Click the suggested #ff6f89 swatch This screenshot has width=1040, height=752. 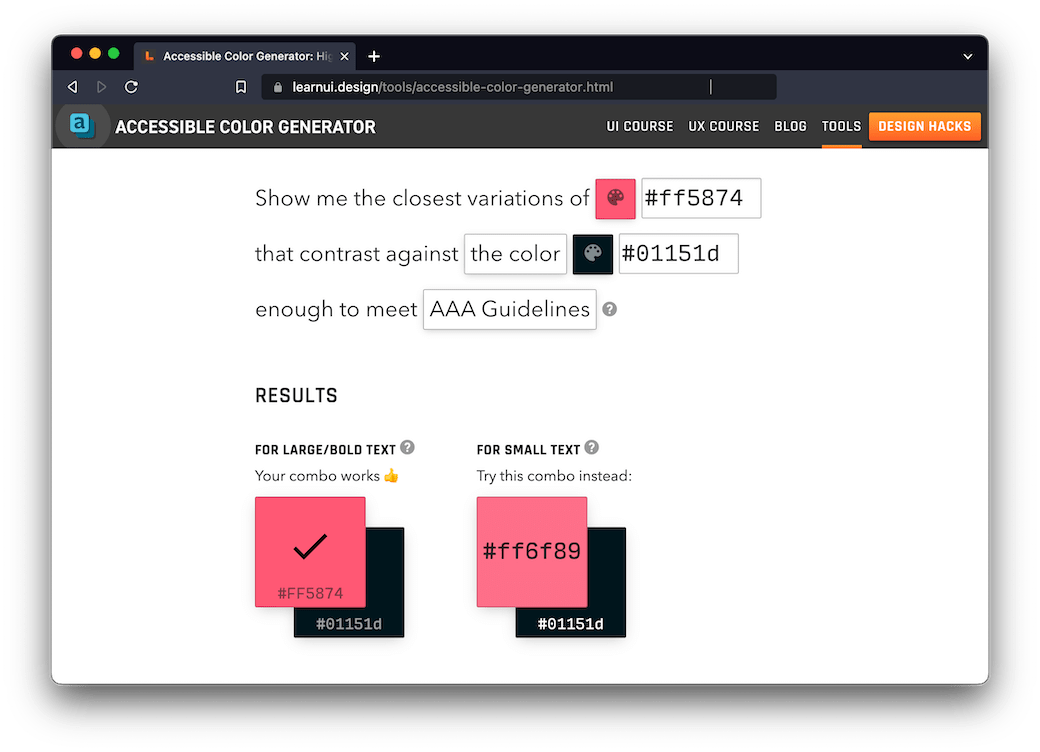coord(532,552)
